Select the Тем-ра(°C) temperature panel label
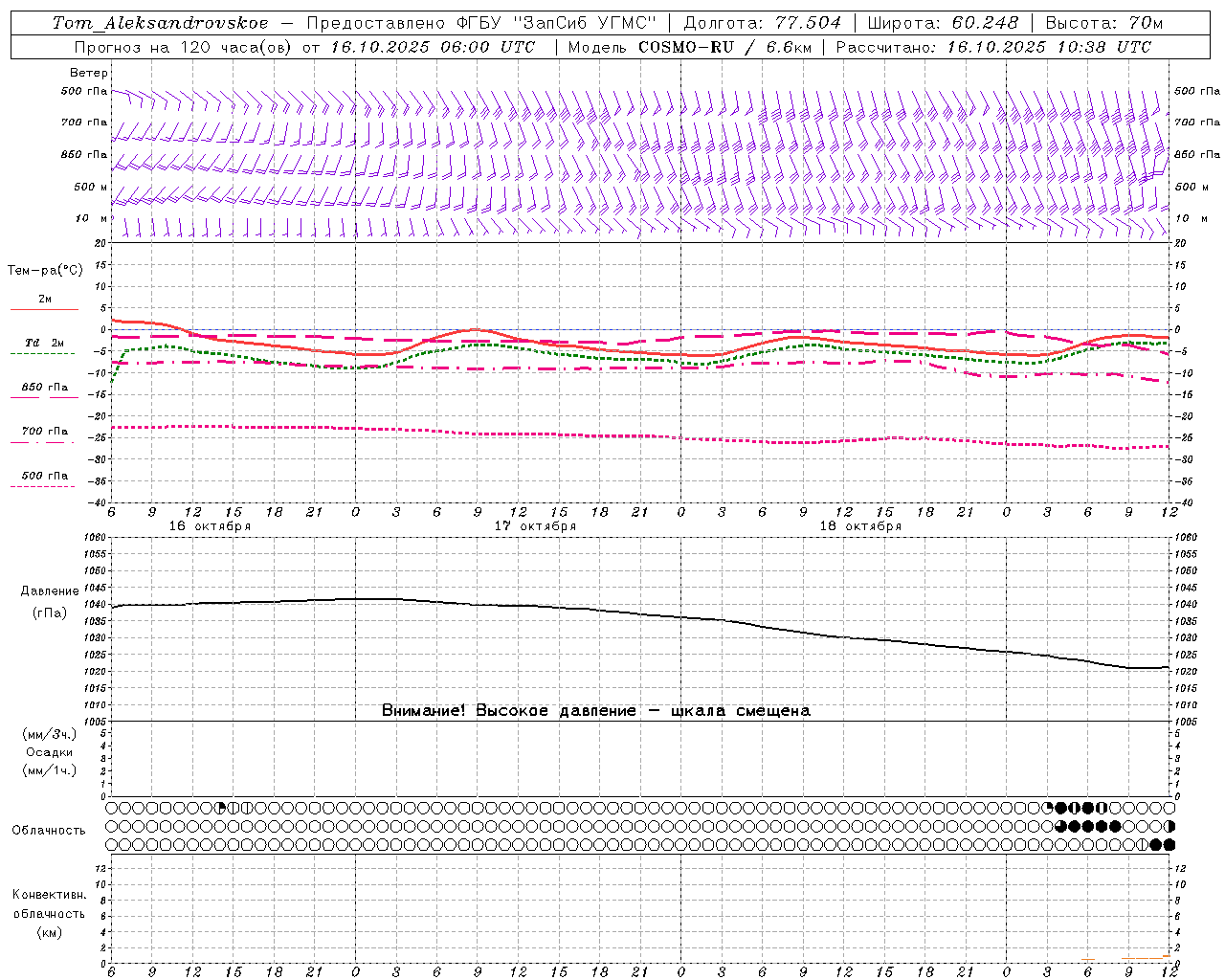Image resolution: width=1225 pixels, height=980 pixels. point(45,271)
